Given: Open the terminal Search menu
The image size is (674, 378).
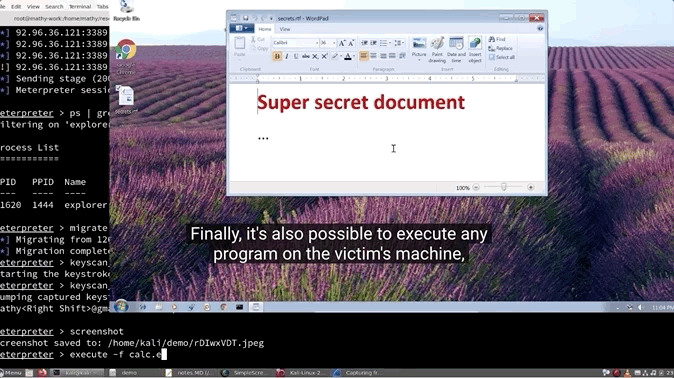Looking at the screenshot, I should [54, 6].
